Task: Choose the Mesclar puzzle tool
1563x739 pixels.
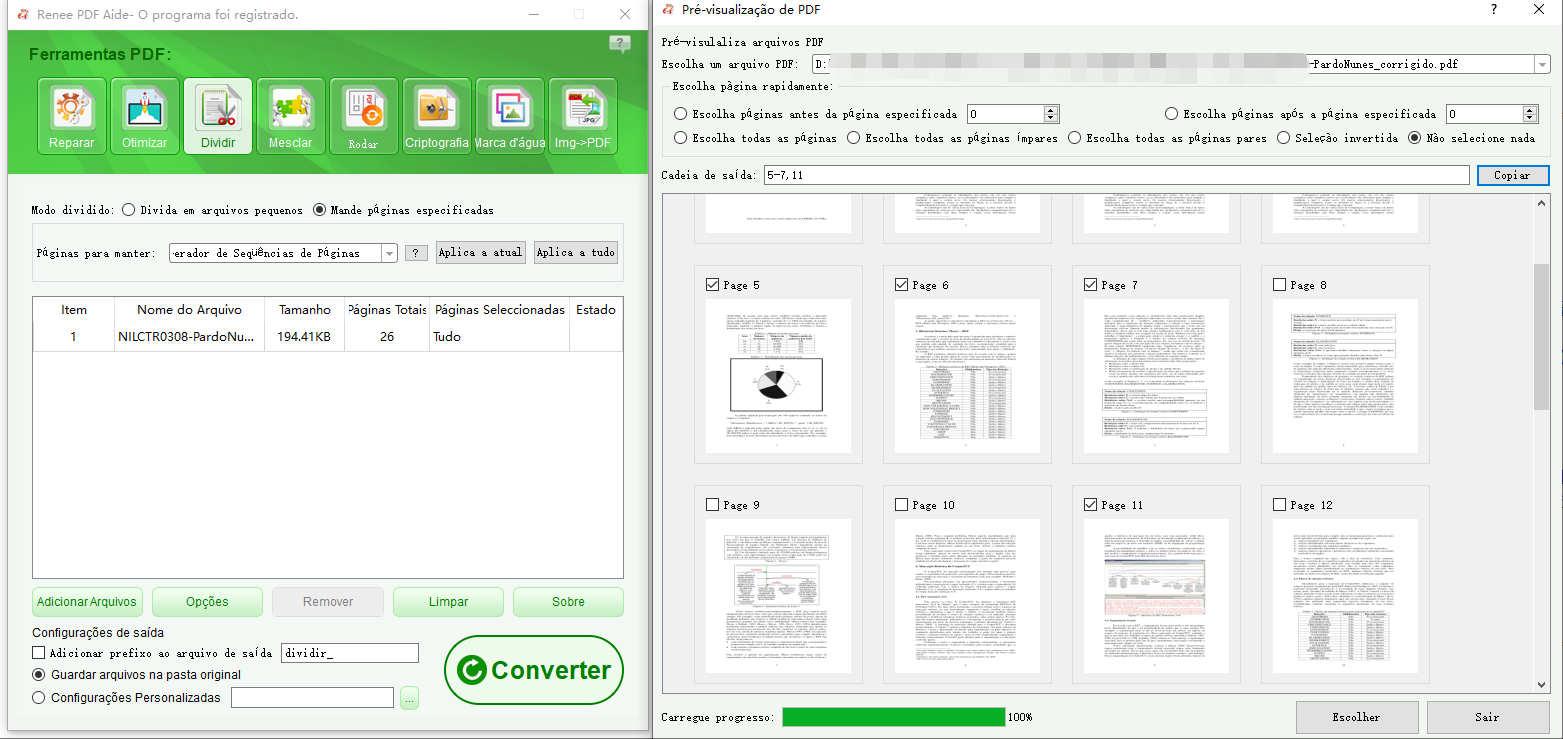Action: tap(291, 116)
